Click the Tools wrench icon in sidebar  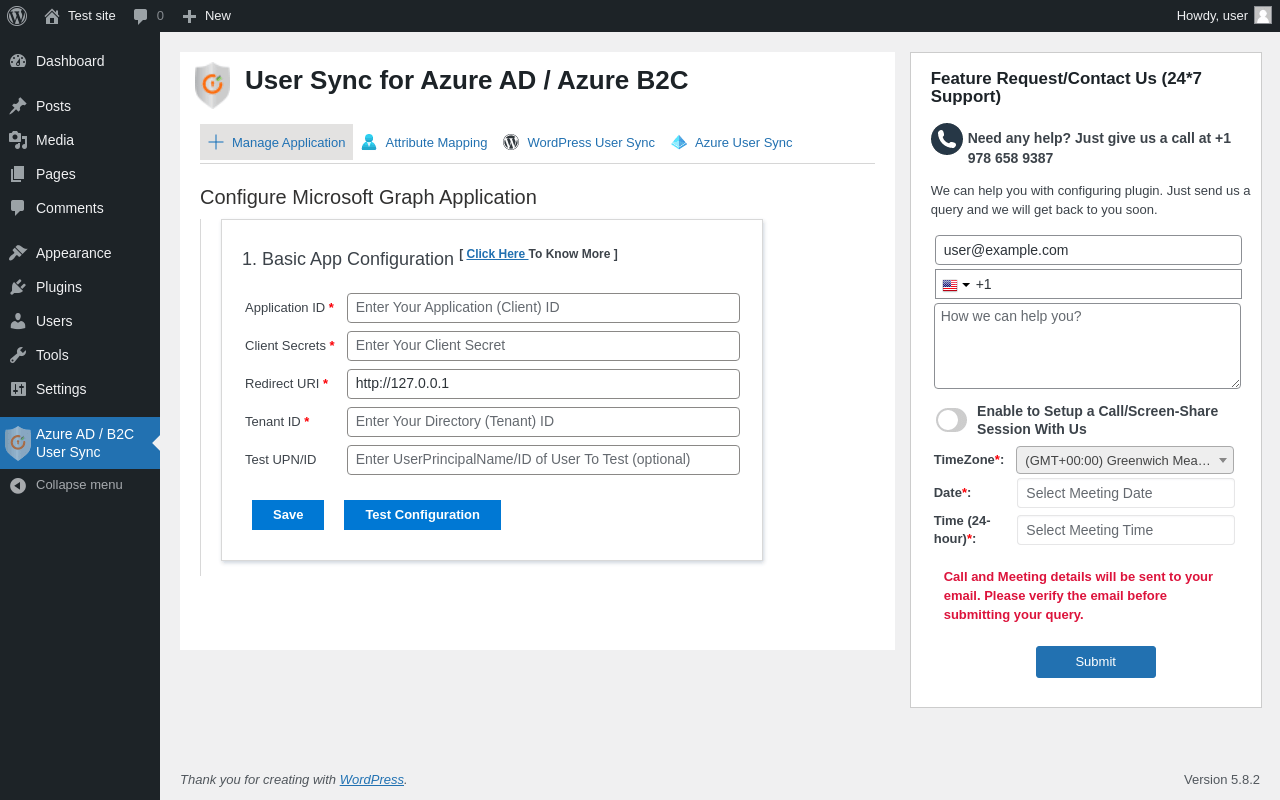click(x=18, y=355)
